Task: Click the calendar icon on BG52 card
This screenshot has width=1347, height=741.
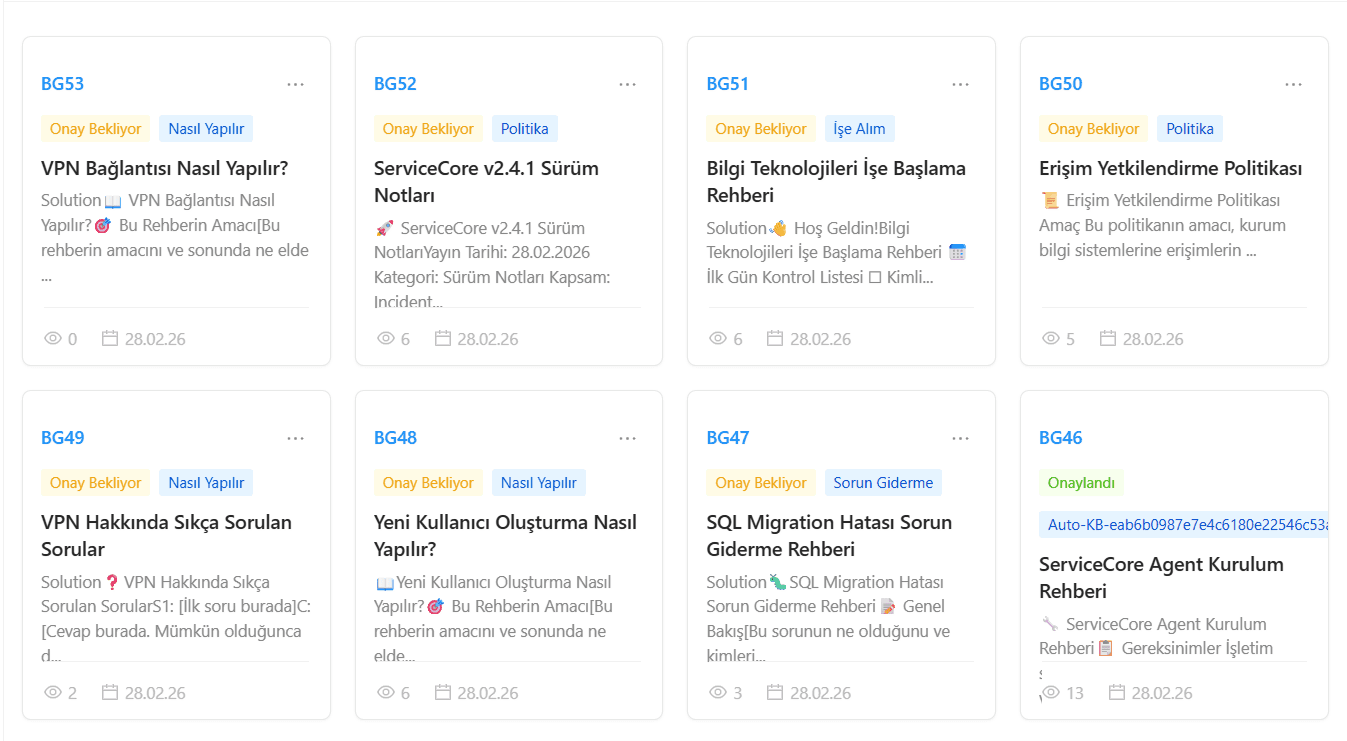Action: [x=443, y=338]
